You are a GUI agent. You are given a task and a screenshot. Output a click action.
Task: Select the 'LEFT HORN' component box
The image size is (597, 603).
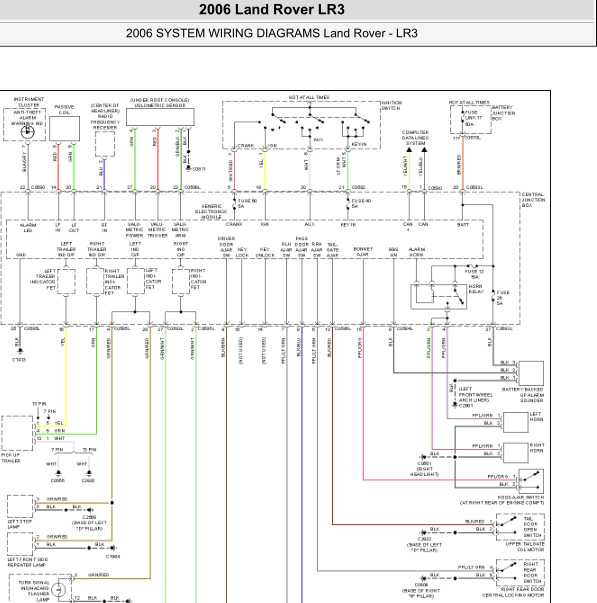click(515, 422)
